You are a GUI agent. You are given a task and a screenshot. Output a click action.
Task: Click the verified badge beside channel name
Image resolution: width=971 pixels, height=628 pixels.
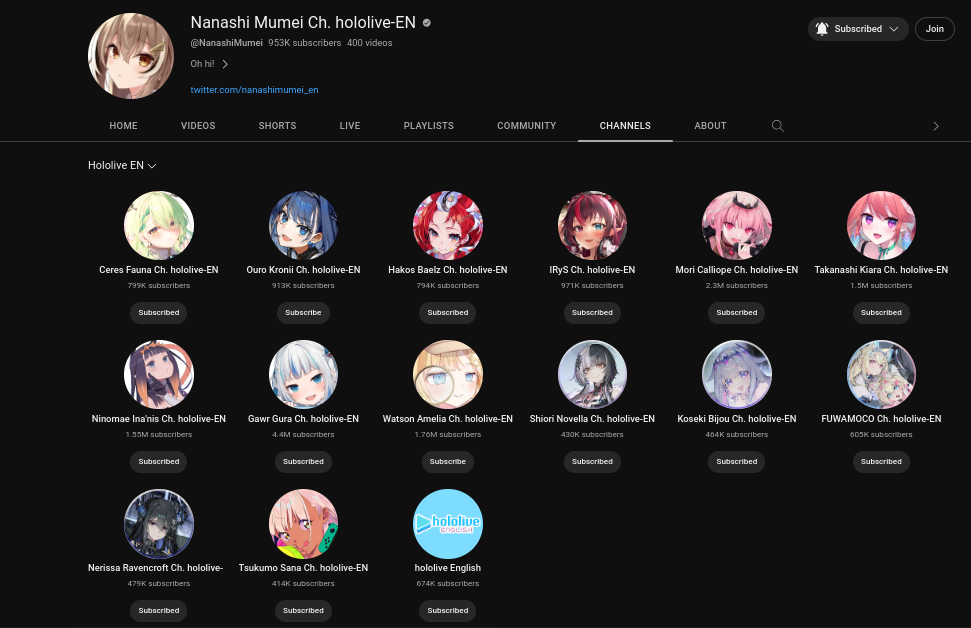pos(427,23)
